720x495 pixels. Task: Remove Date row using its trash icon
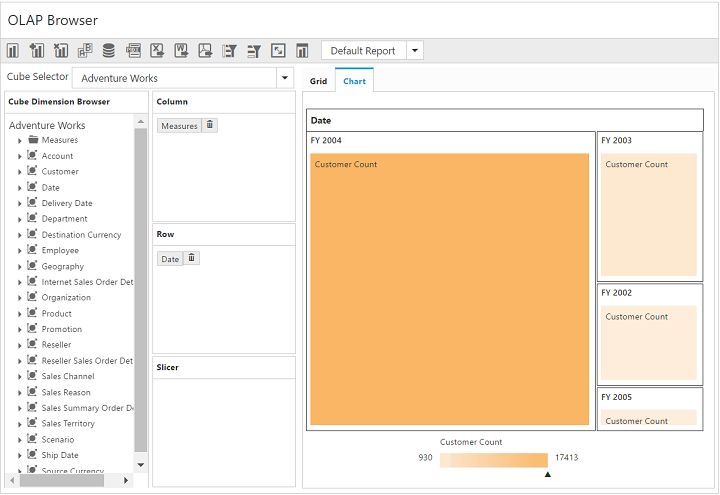(x=191, y=258)
